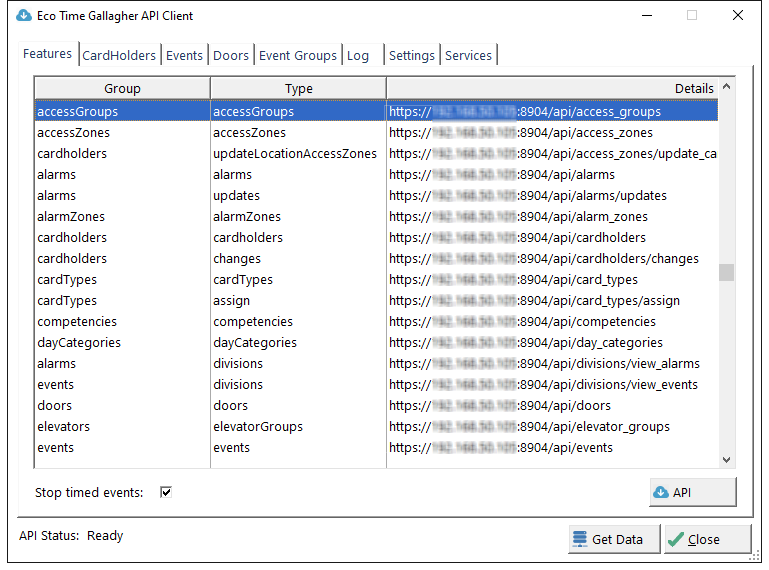Screen dimensions: 769x570
Task: Select the doors group cell
Action: pyautogui.click(x=123, y=406)
